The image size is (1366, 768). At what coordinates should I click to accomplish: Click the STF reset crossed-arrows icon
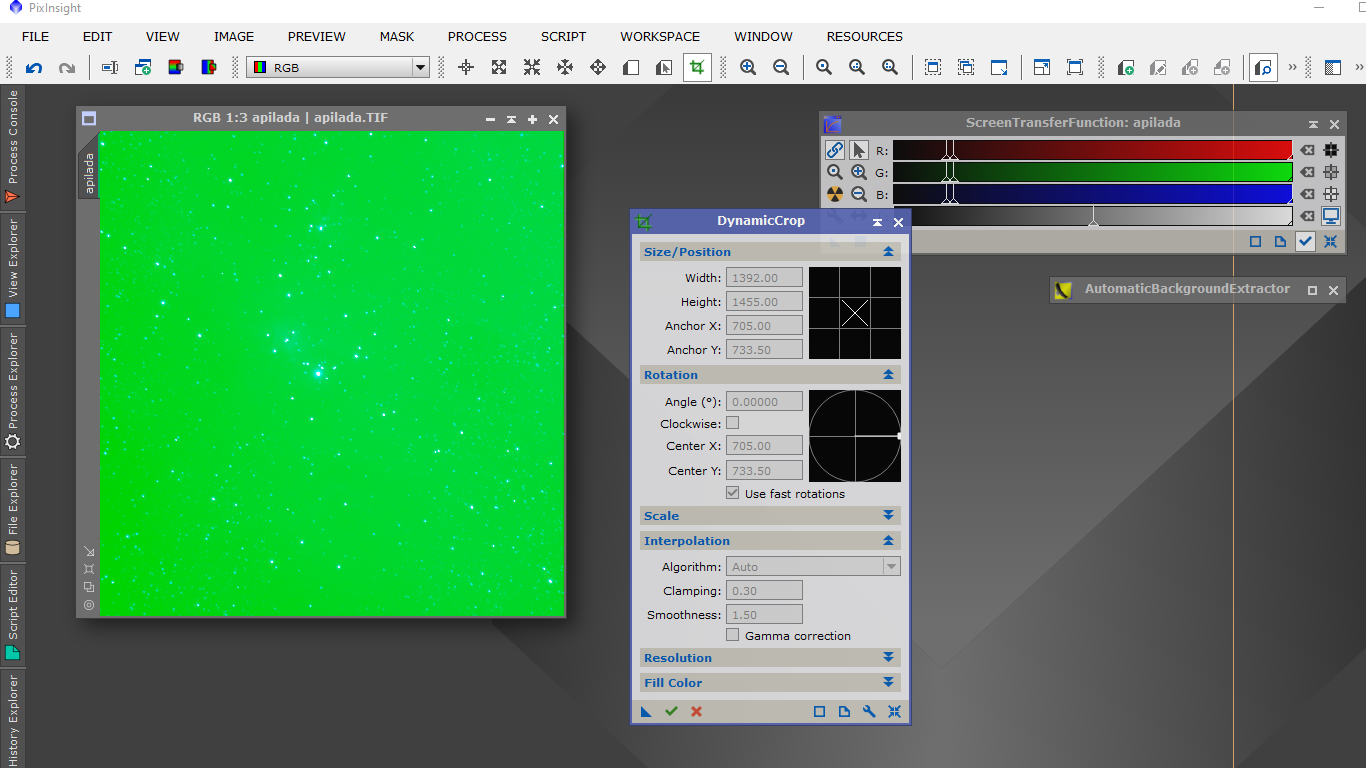pyautogui.click(x=1331, y=241)
